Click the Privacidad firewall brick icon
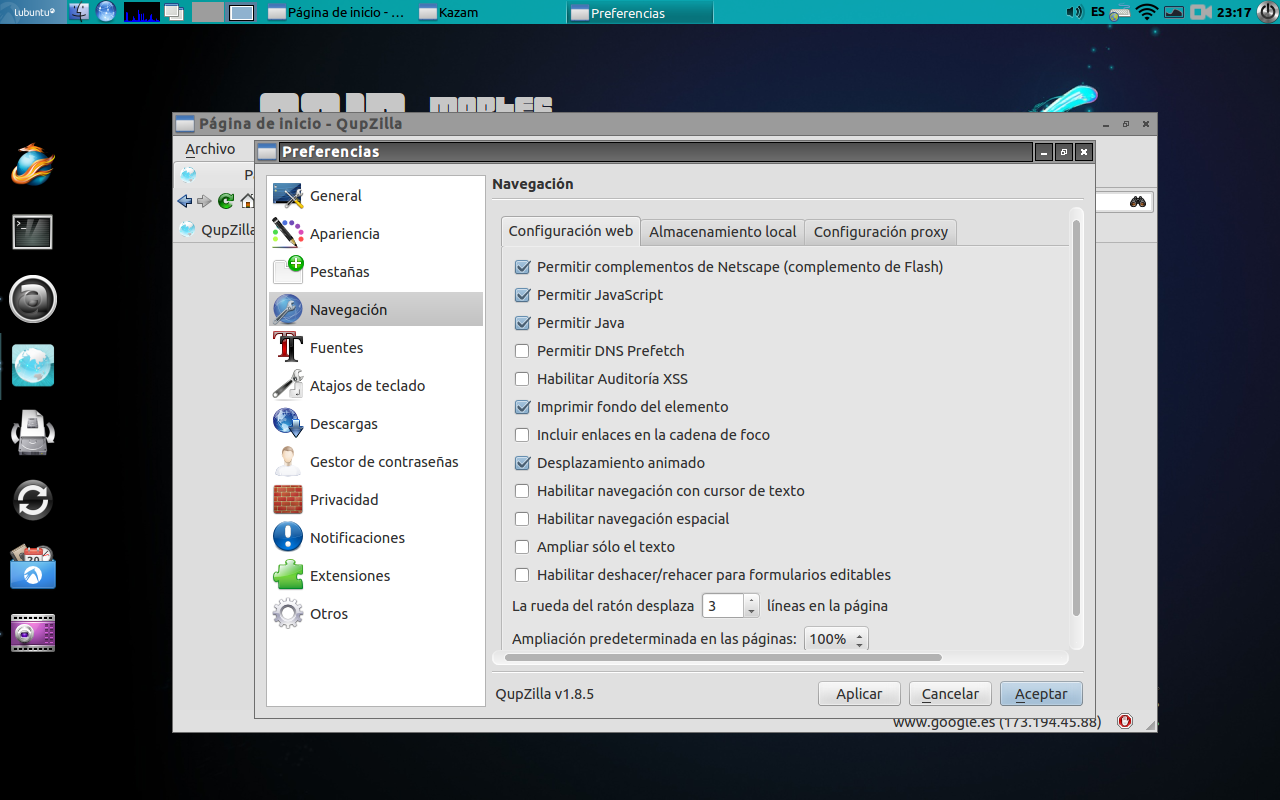Image resolution: width=1280 pixels, height=800 pixels. [x=288, y=500]
